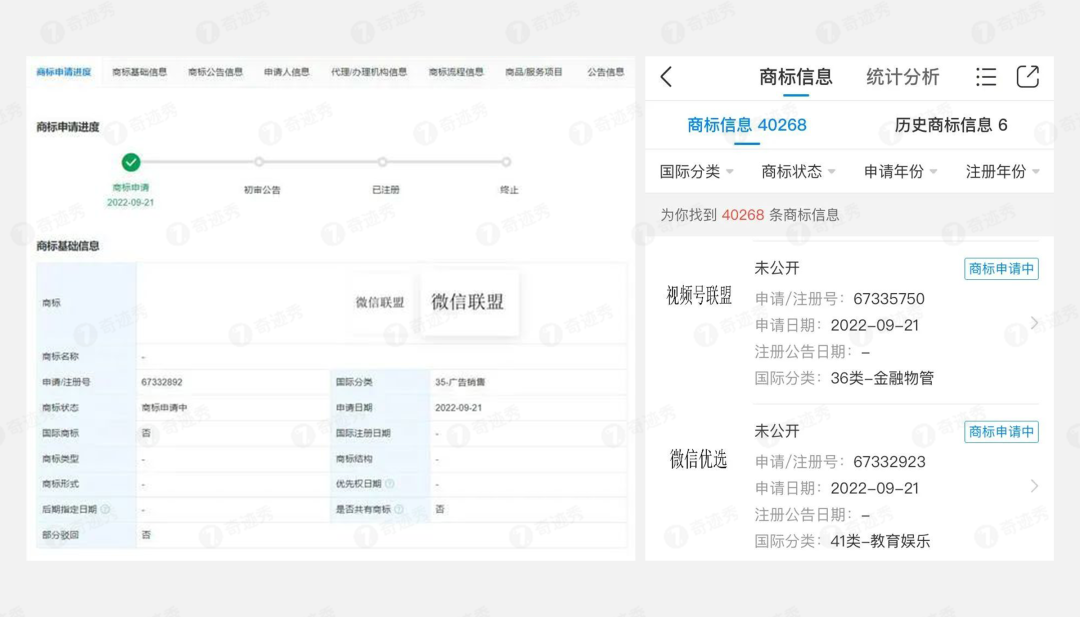The height and width of the screenshot is (617, 1080).
Task: Select the 历史商标信息 6 sub-tab
Action: 951,125
